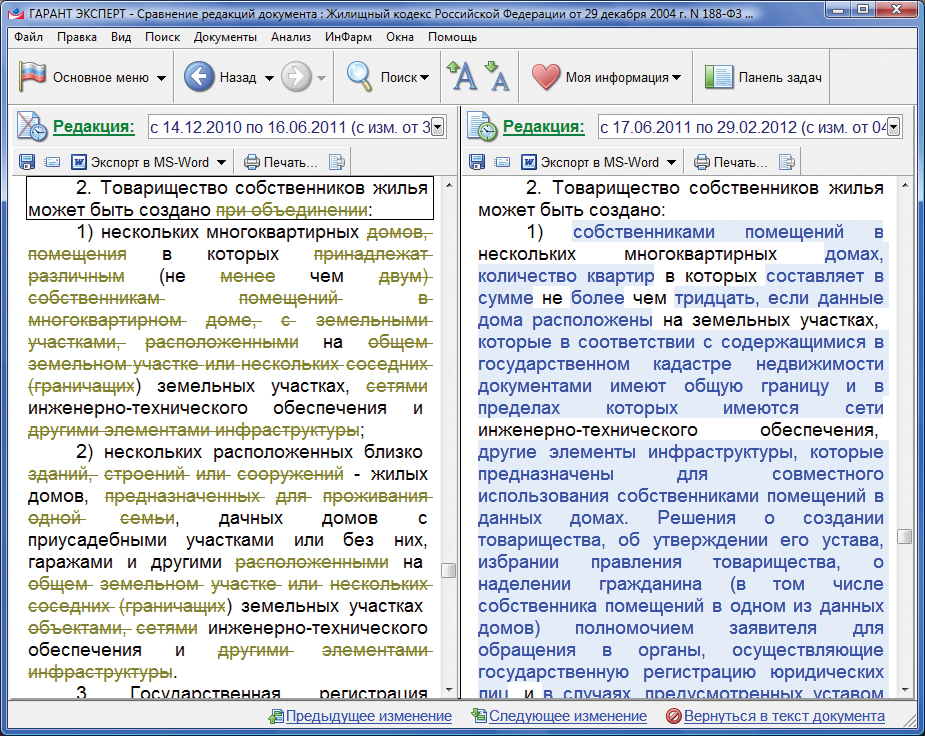
Task: Expand the right edition date dropdown
Action: [893, 127]
